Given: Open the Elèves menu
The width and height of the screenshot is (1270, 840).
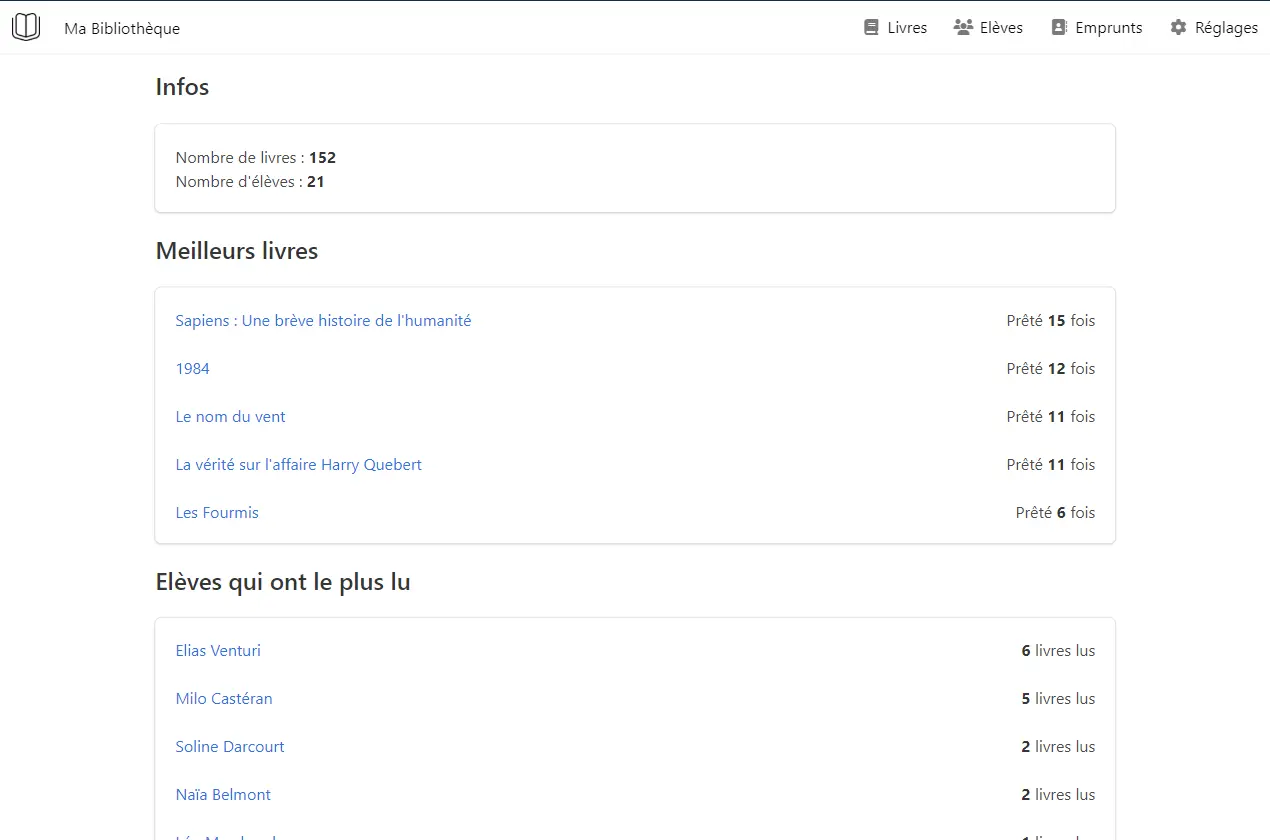Looking at the screenshot, I should [x=988, y=28].
